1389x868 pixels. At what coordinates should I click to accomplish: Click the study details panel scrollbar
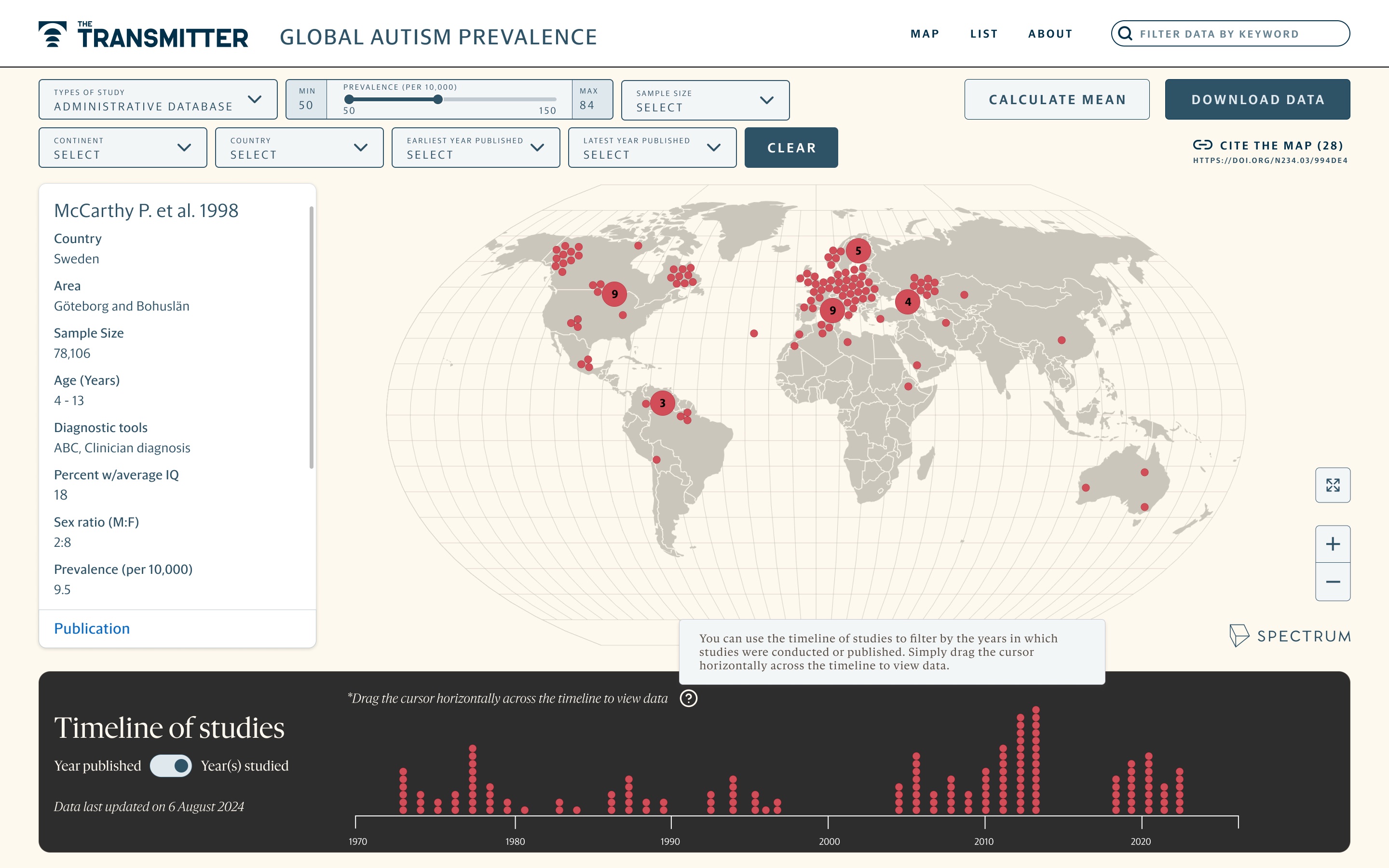tap(312, 337)
